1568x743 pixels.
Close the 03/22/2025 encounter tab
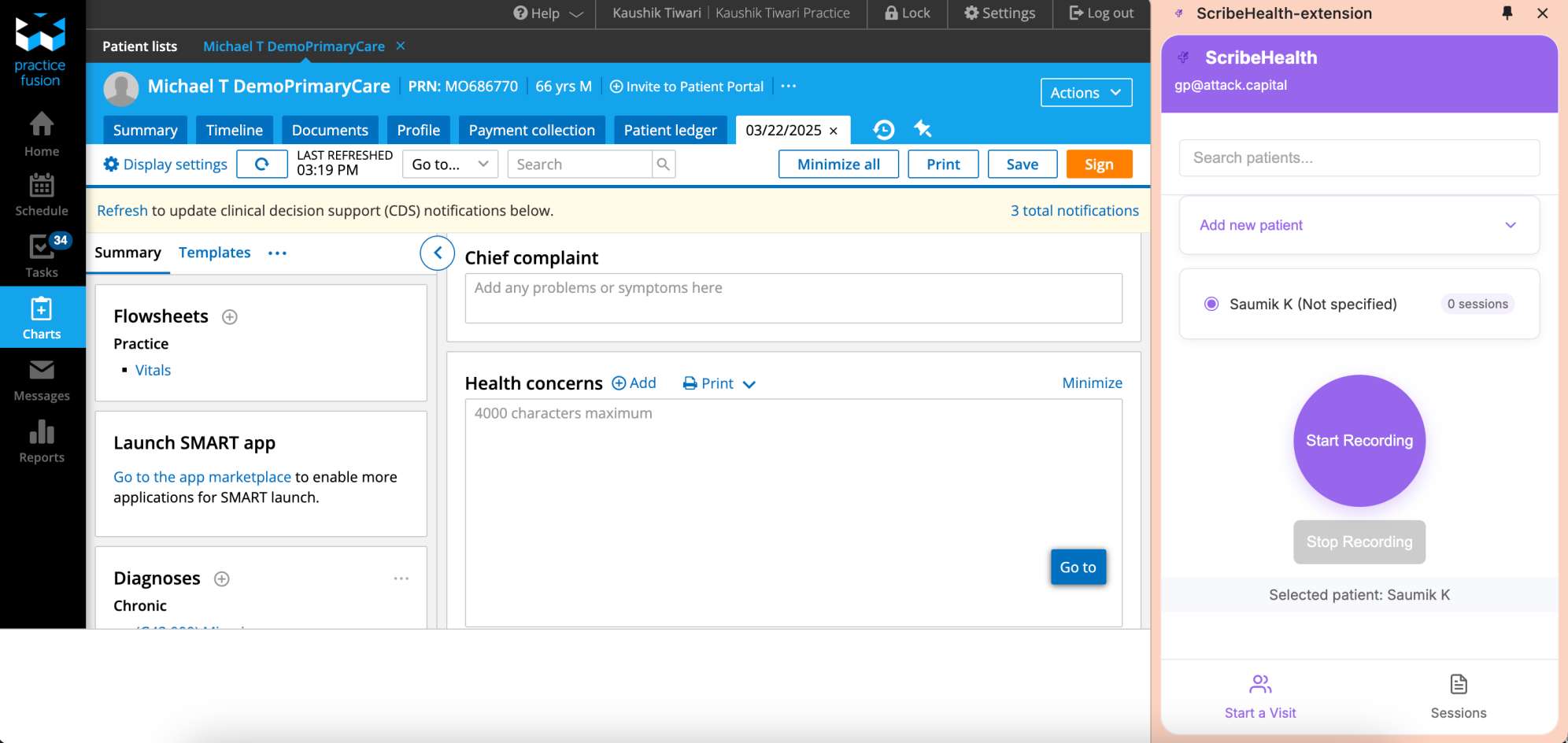point(834,131)
